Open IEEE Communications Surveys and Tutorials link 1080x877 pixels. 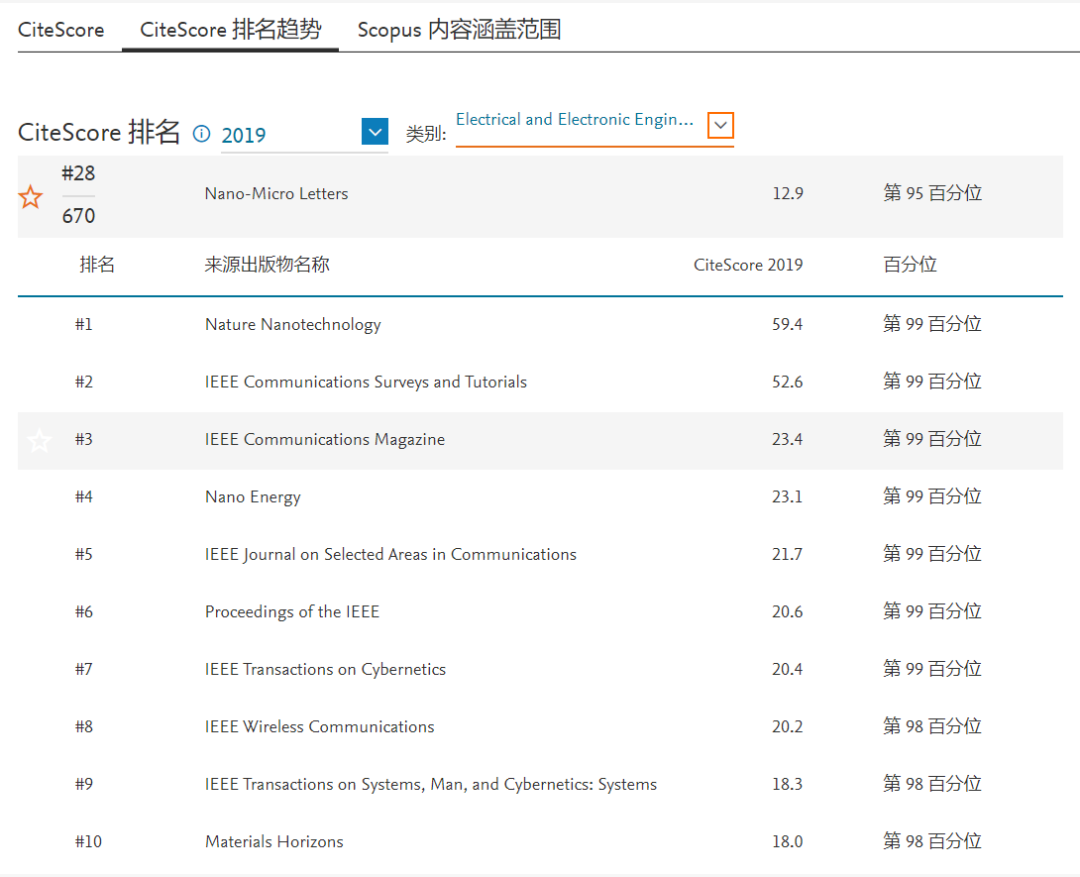tap(366, 382)
